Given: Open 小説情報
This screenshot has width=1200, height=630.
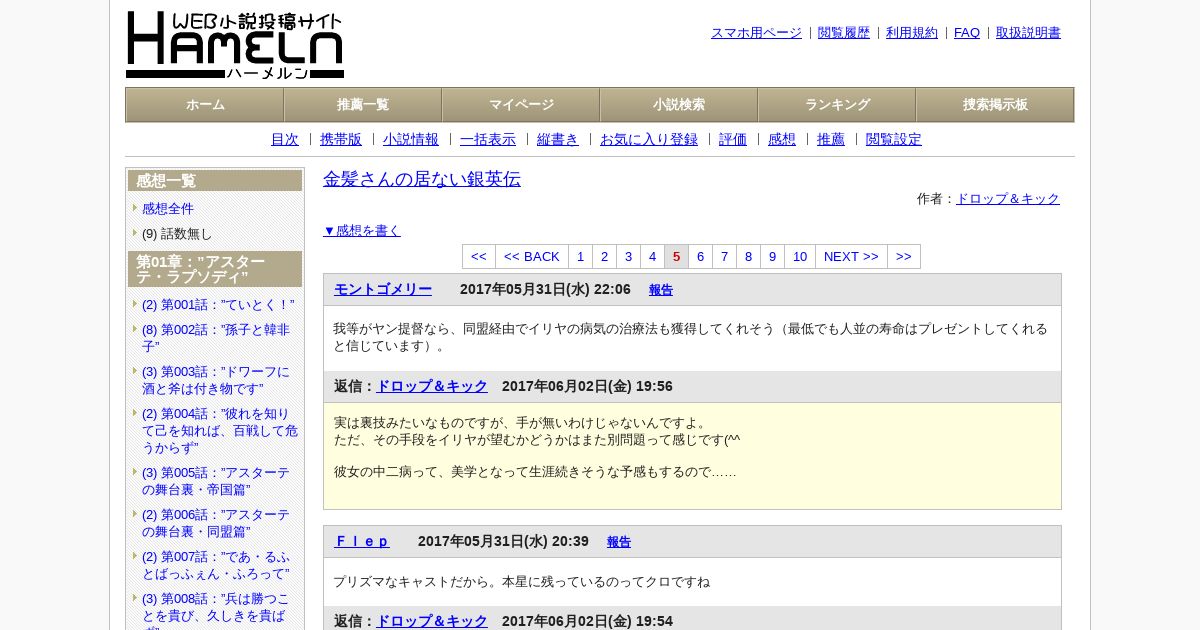Looking at the screenshot, I should [411, 139].
